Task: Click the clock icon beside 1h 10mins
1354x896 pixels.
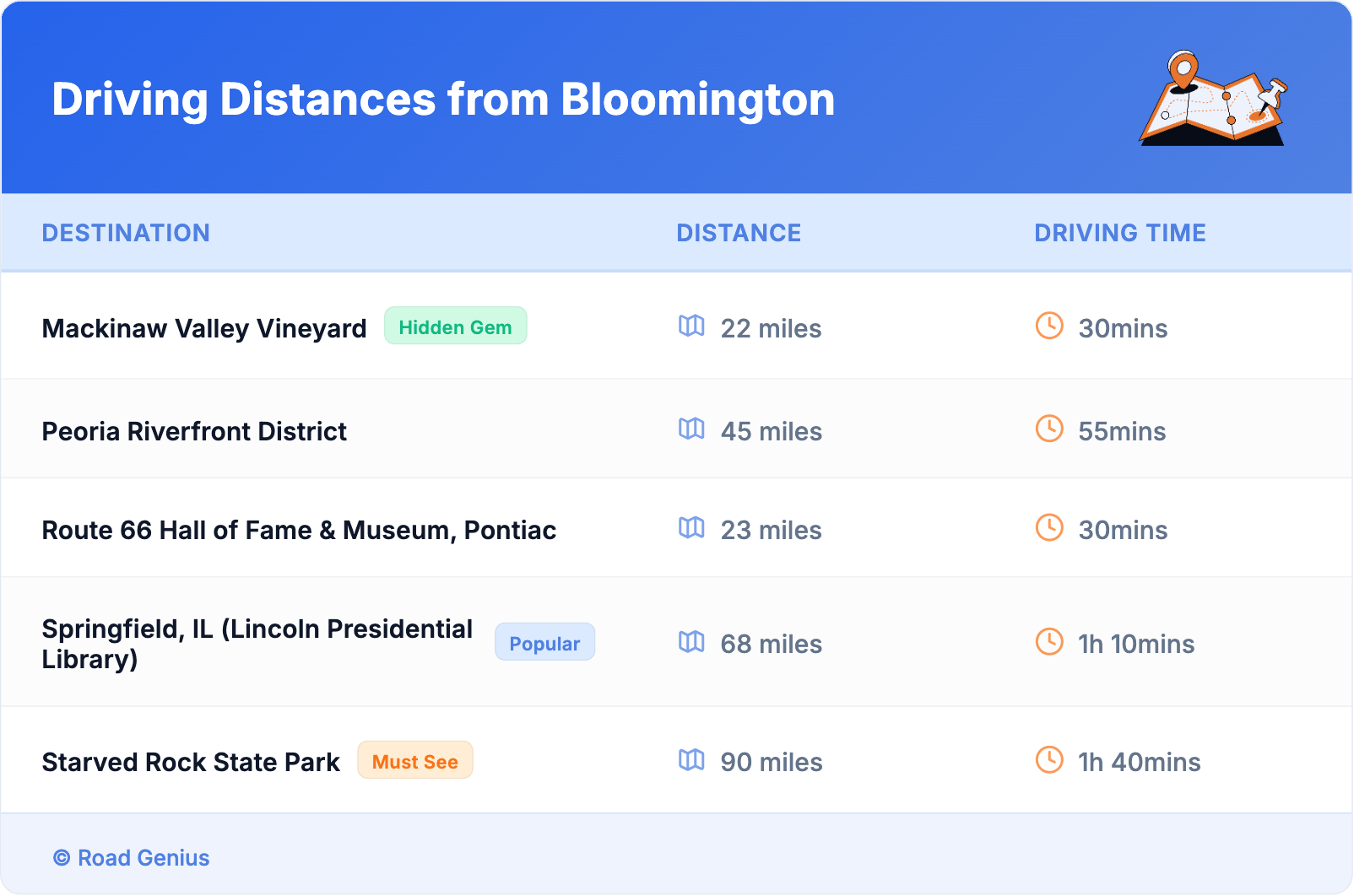Action: tap(1049, 641)
